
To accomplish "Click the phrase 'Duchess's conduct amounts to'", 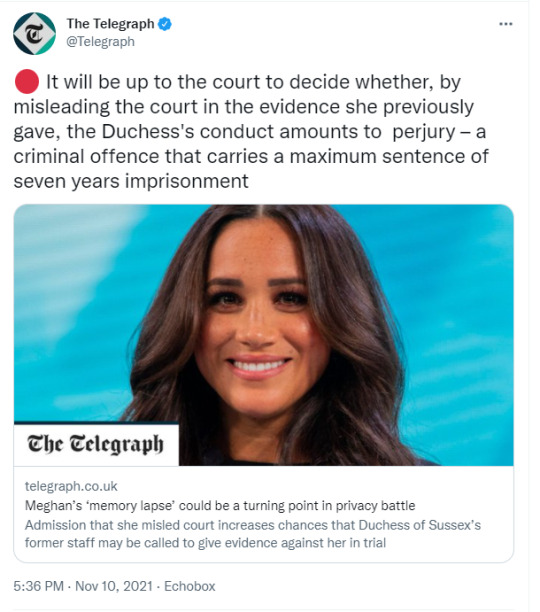I will 242,132.
